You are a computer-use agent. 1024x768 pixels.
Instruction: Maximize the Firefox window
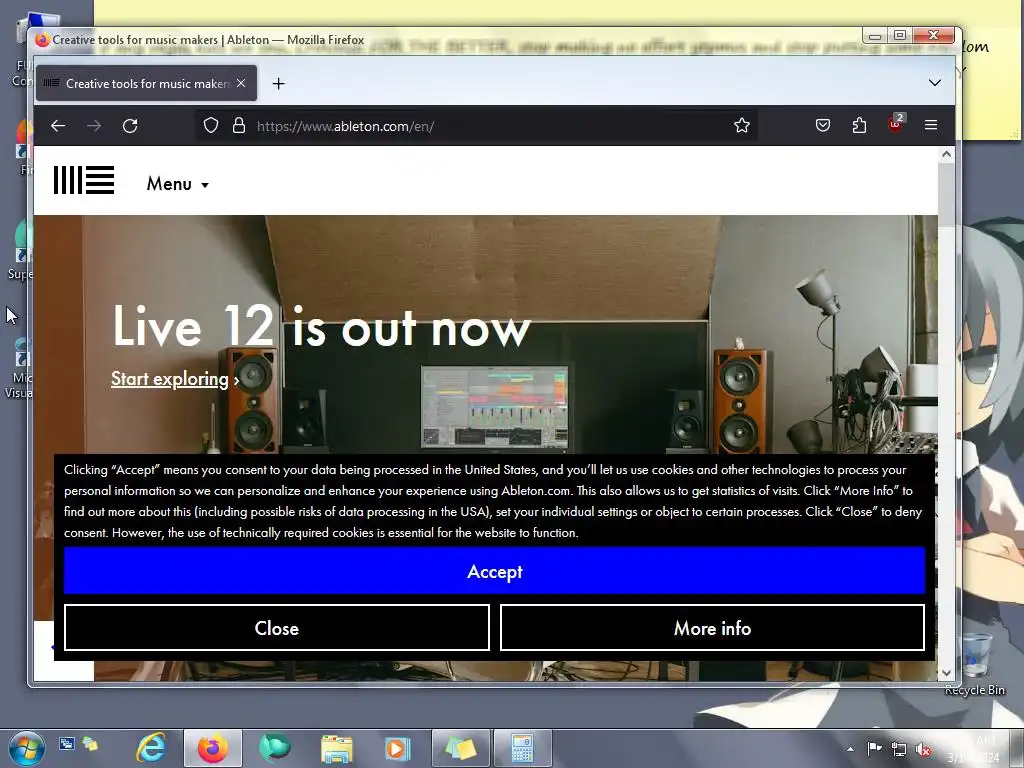(900, 35)
